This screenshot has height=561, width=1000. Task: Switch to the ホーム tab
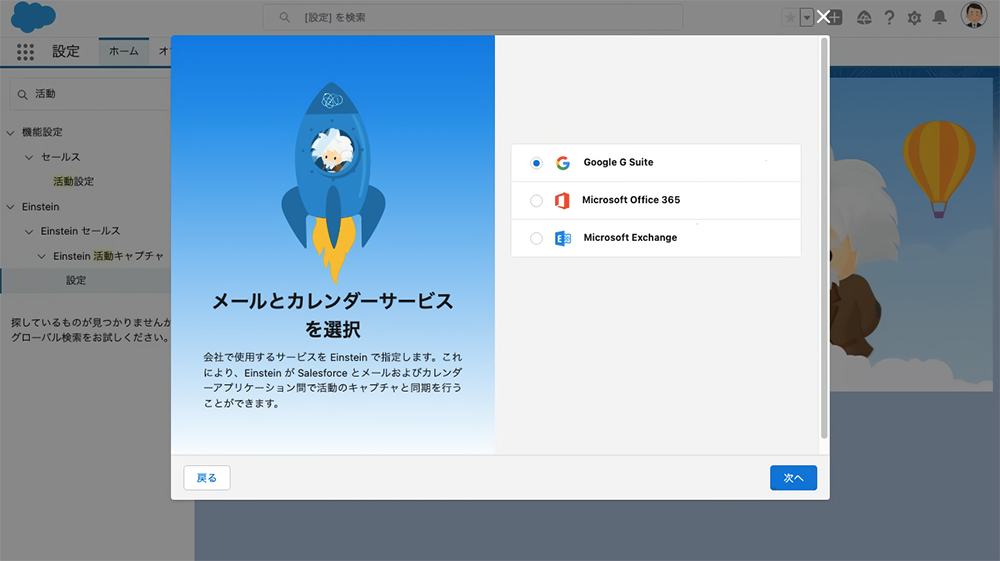124,51
